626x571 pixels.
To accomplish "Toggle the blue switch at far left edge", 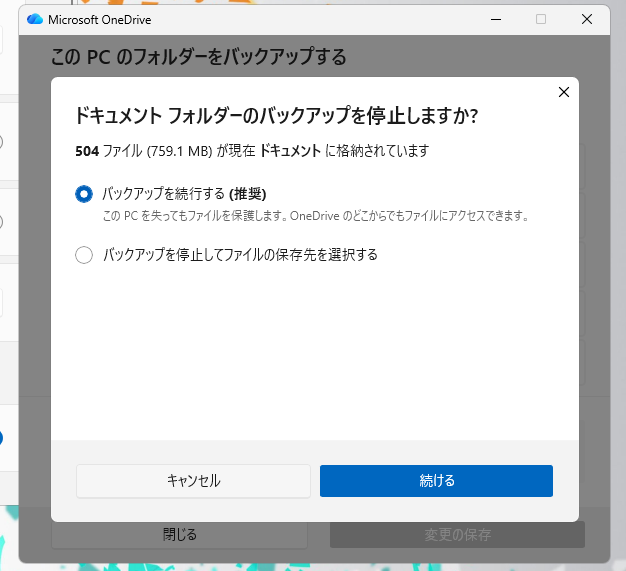I will pos(1,438).
